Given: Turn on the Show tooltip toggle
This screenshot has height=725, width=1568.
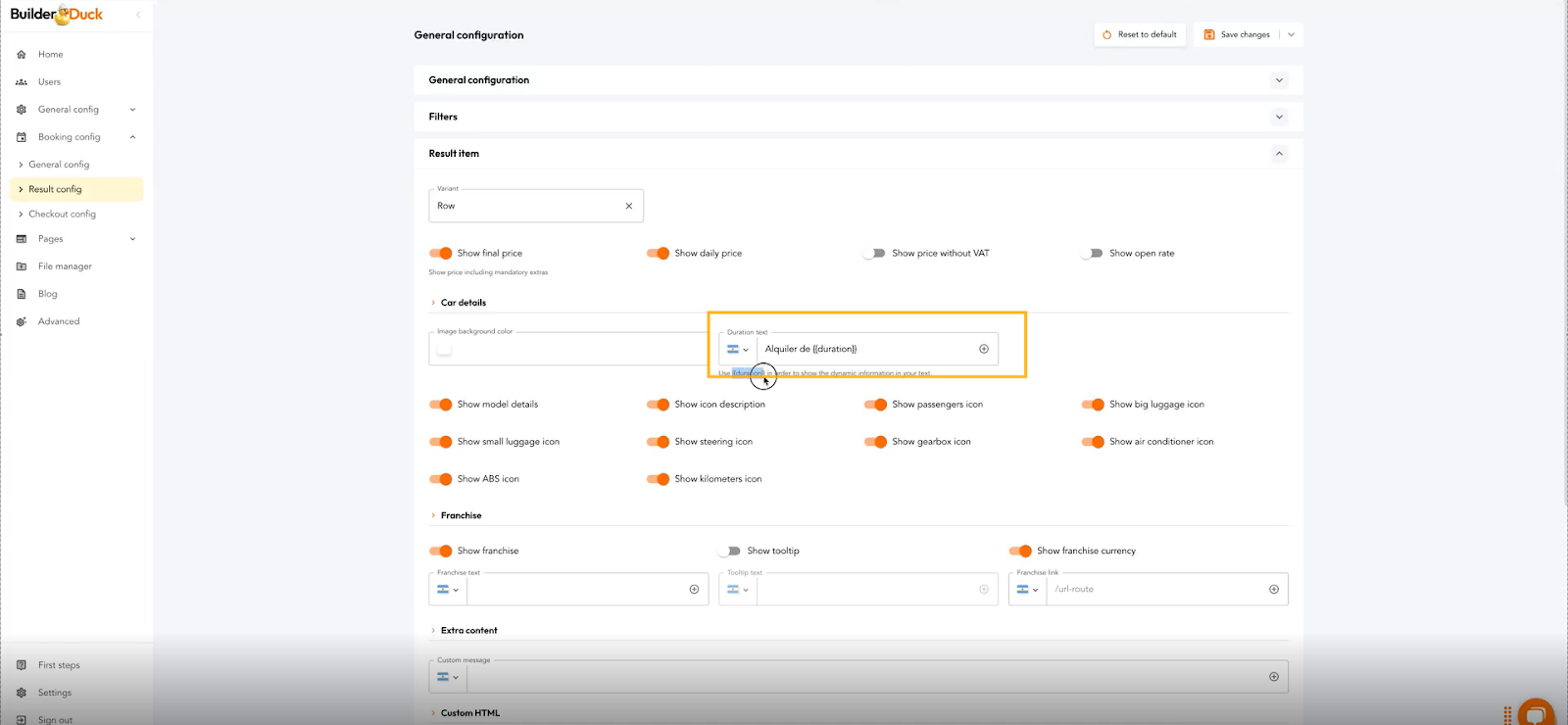Looking at the screenshot, I should click(729, 551).
